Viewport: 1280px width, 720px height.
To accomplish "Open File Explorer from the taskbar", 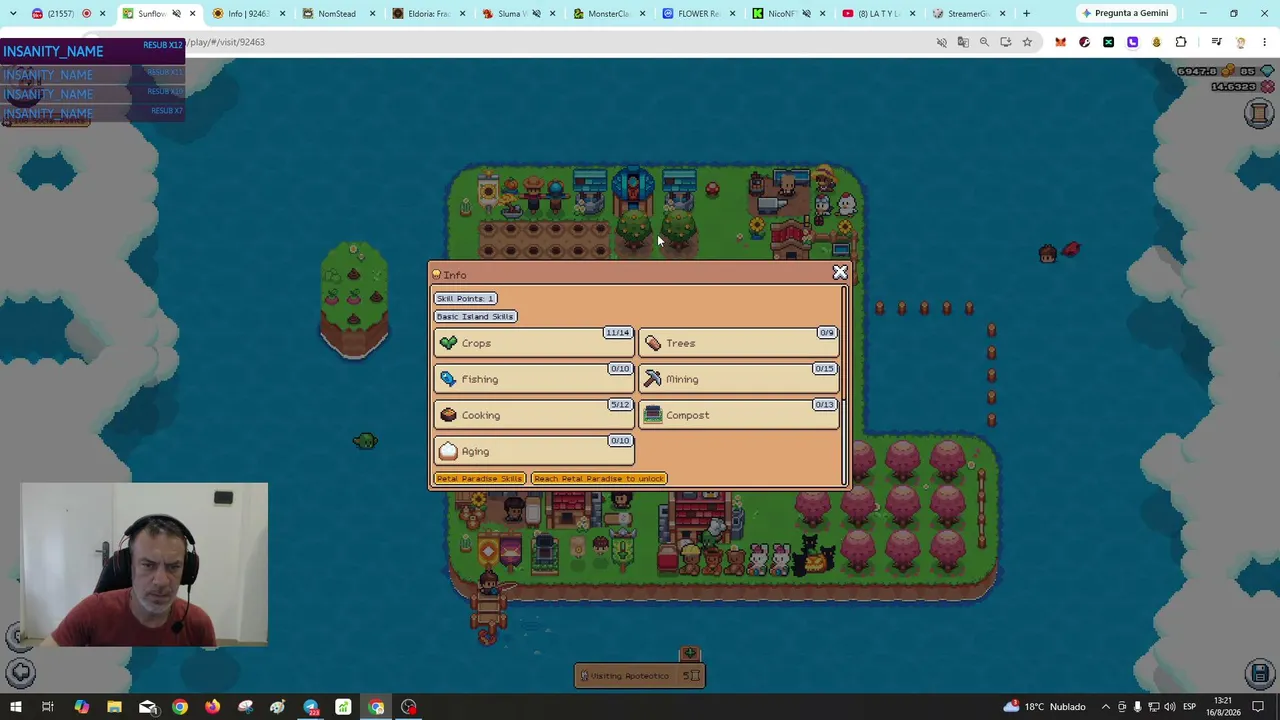I will point(114,707).
